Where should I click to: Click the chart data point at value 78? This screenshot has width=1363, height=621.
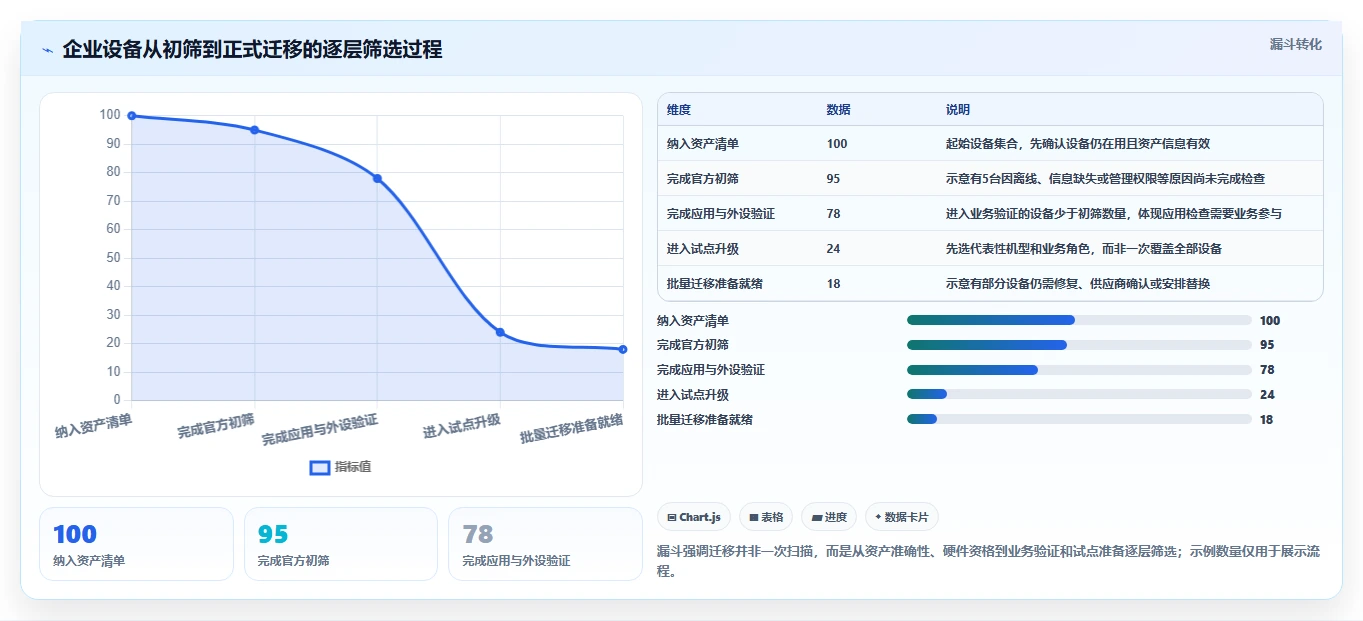point(377,178)
